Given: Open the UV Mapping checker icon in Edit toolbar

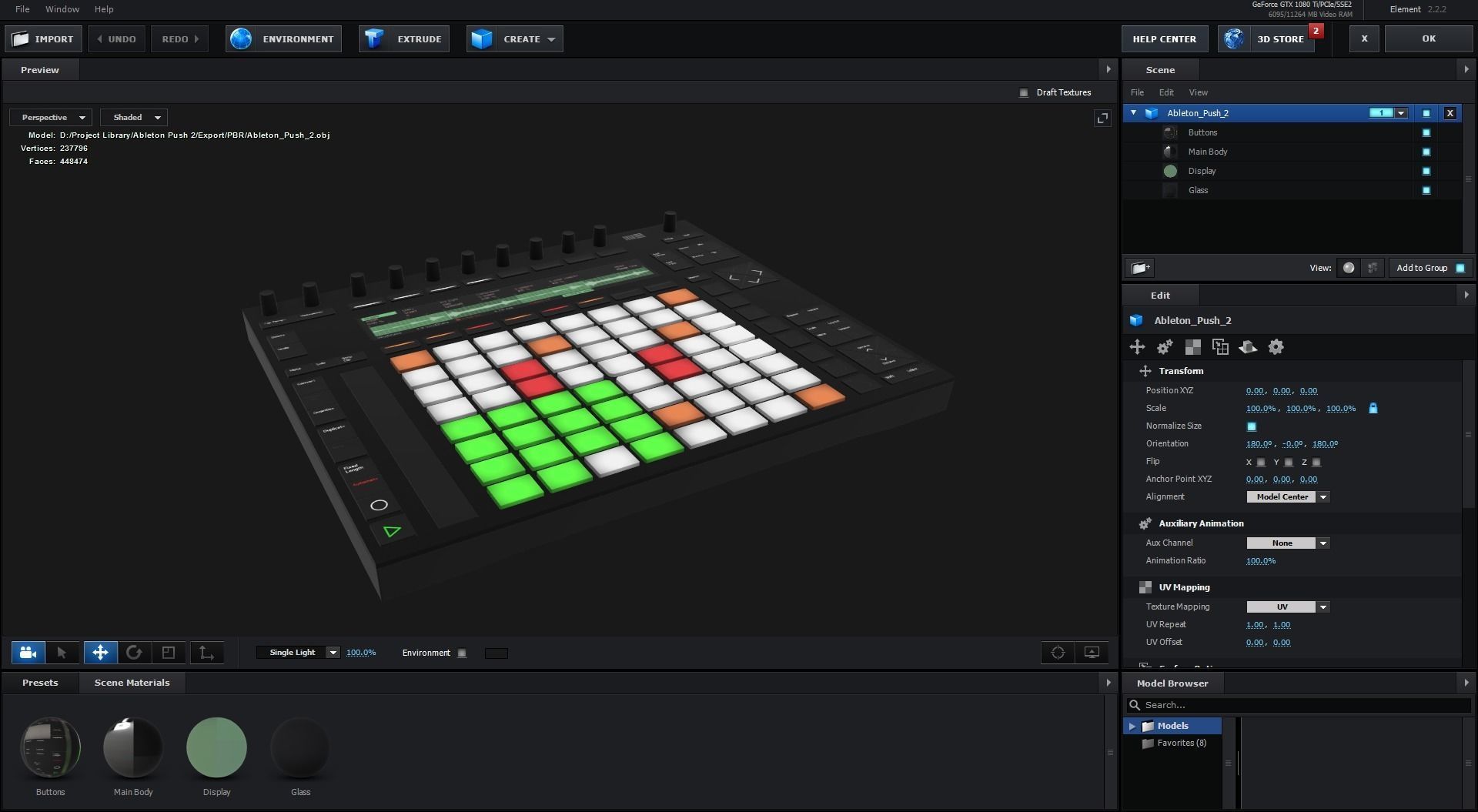Looking at the screenshot, I should click(x=1192, y=347).
